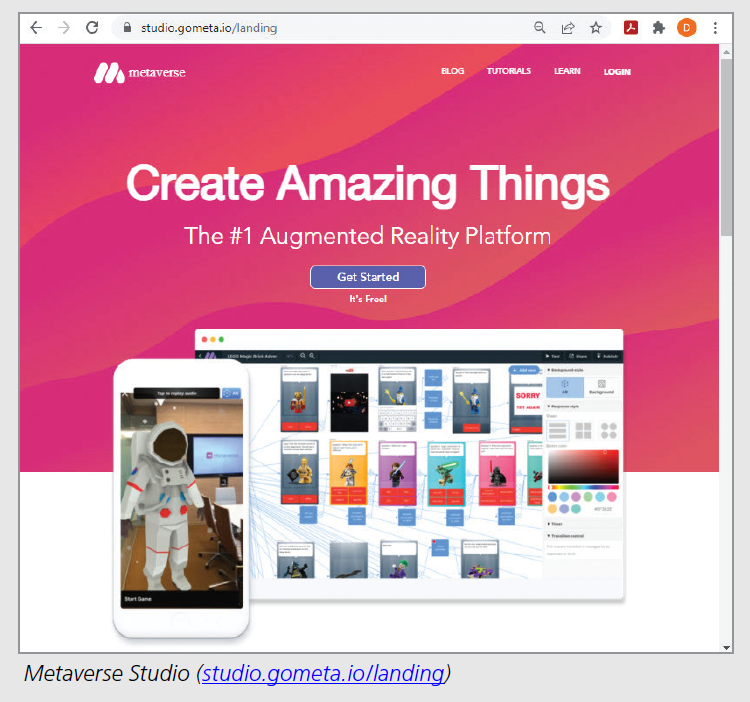
Task: Open the LOGIN nav item
Action: [617, 72]
